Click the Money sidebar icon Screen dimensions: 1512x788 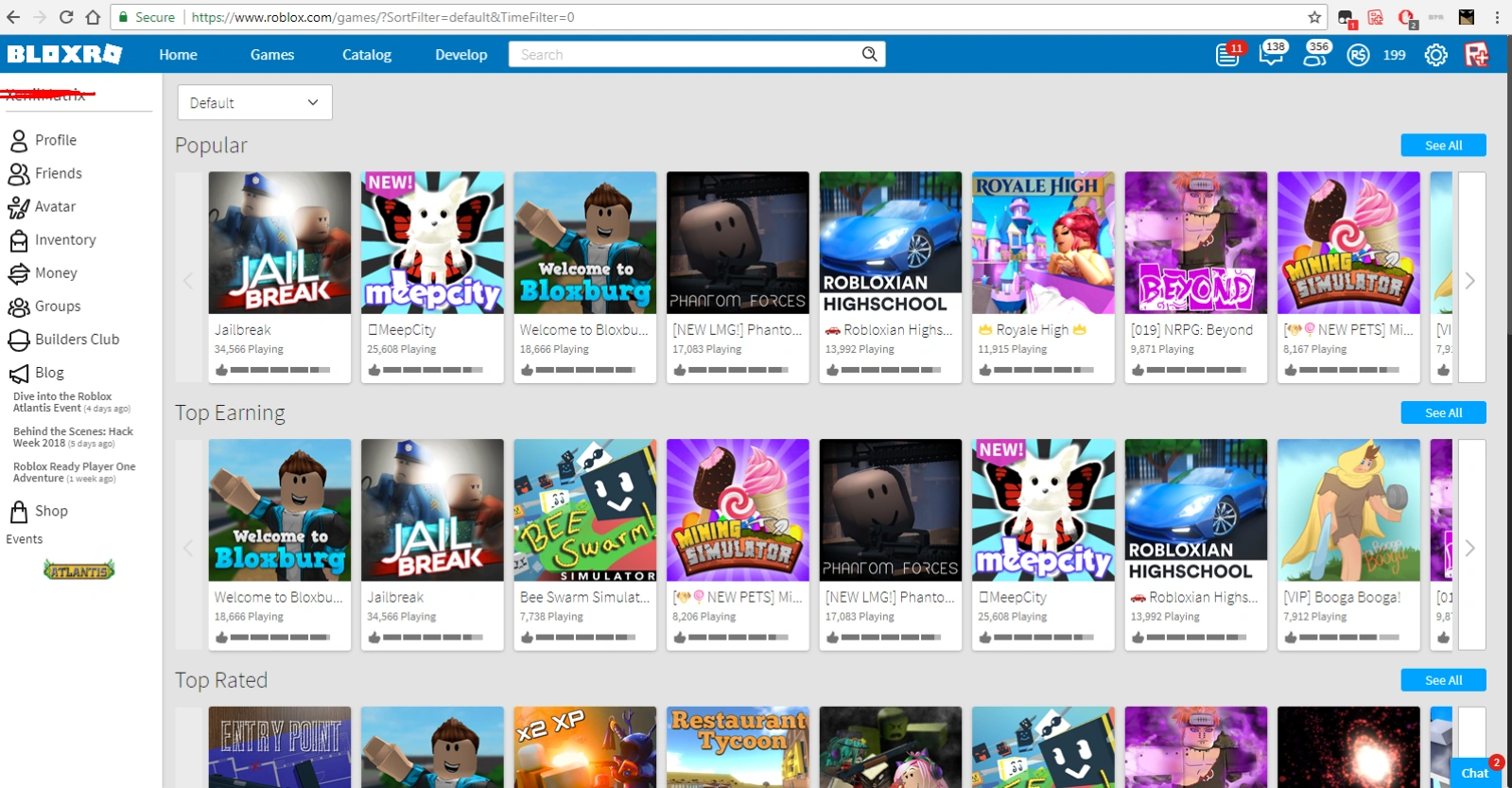click(x=19, y=273)
